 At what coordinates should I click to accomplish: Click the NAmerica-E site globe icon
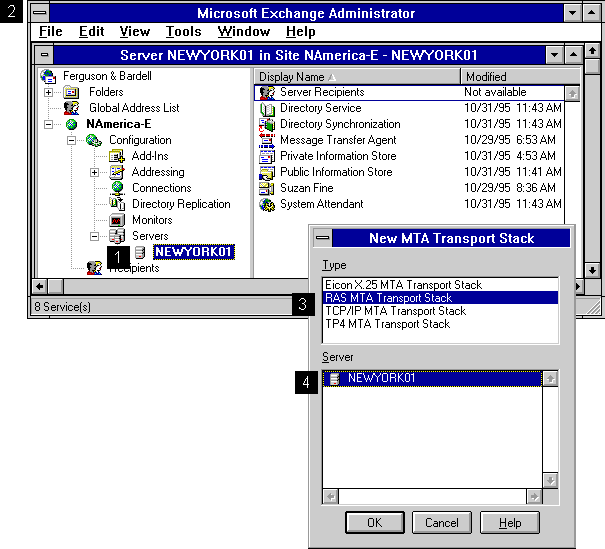tap(71, 124)
